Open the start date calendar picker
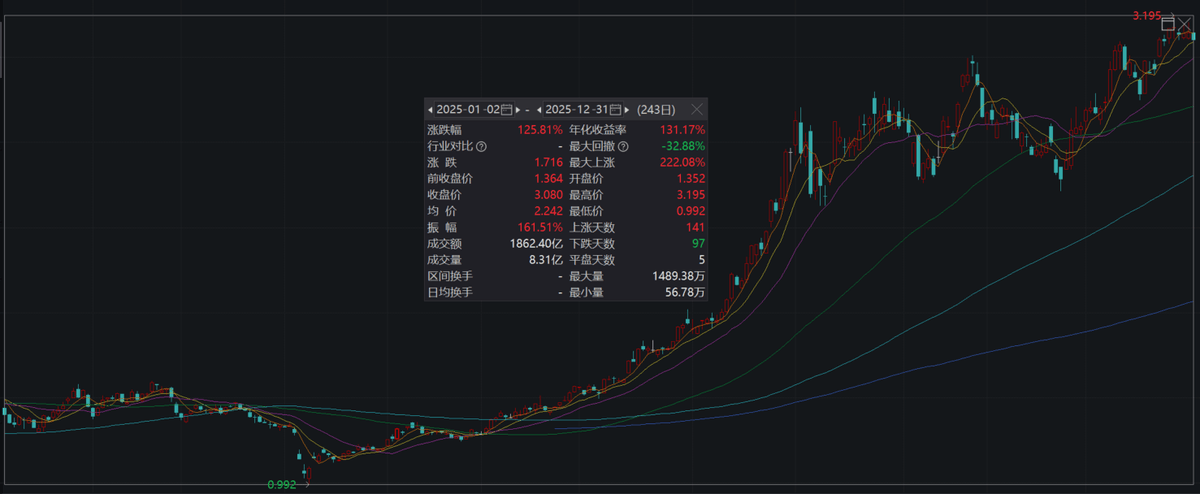Viewport: 1200px width, 494px height. coord(506,109)
